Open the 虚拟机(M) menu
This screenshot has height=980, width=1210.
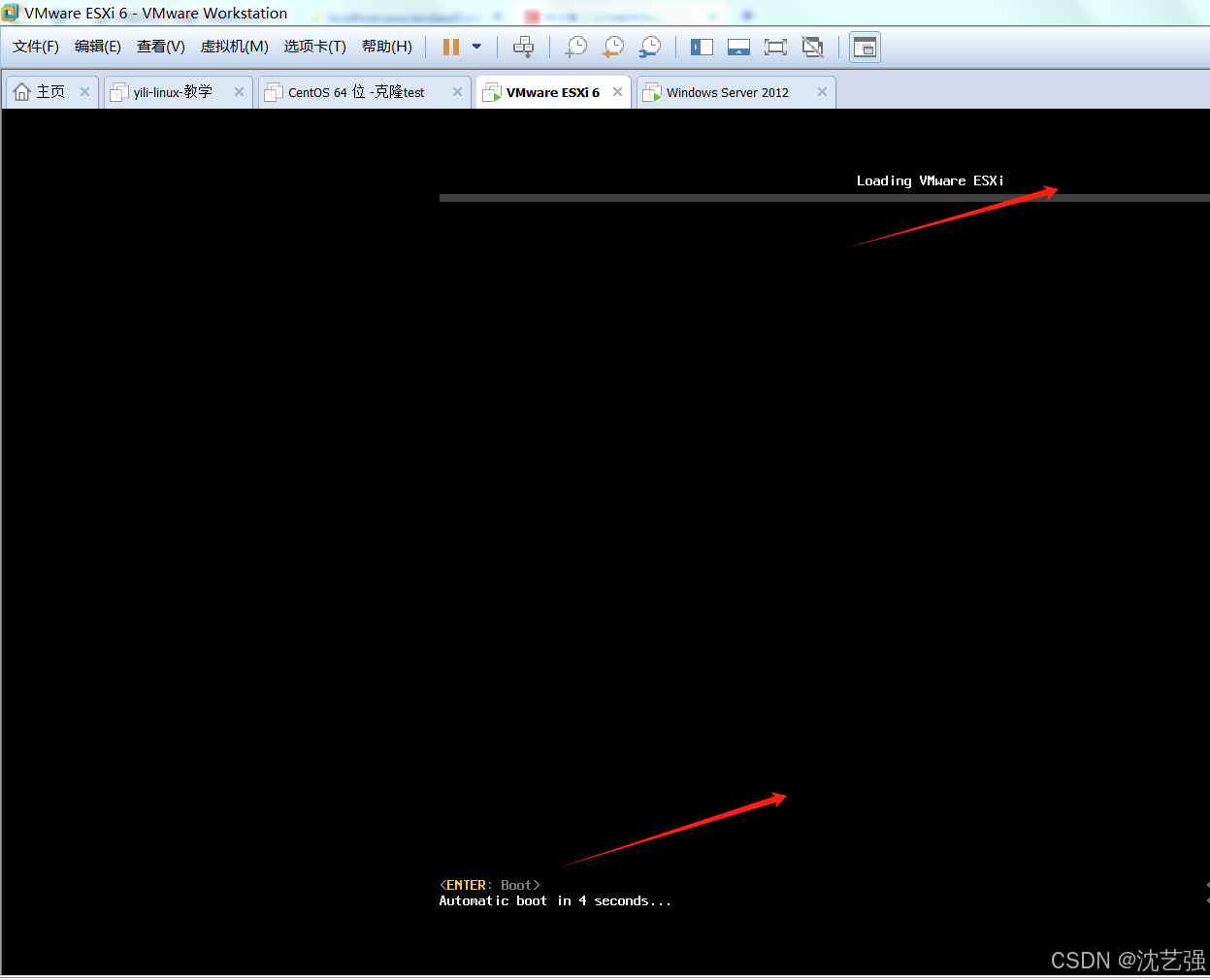pyautogui.click(x=235, y=47)
